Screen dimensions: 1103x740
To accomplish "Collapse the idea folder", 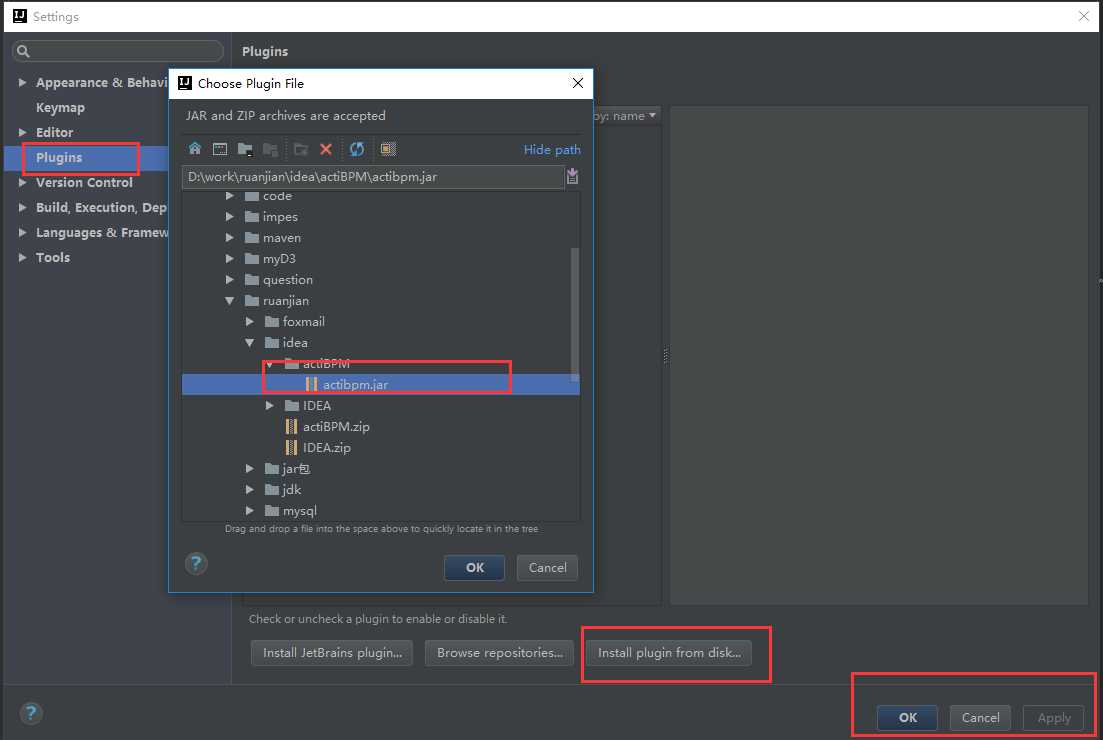I will click(250, 343).
